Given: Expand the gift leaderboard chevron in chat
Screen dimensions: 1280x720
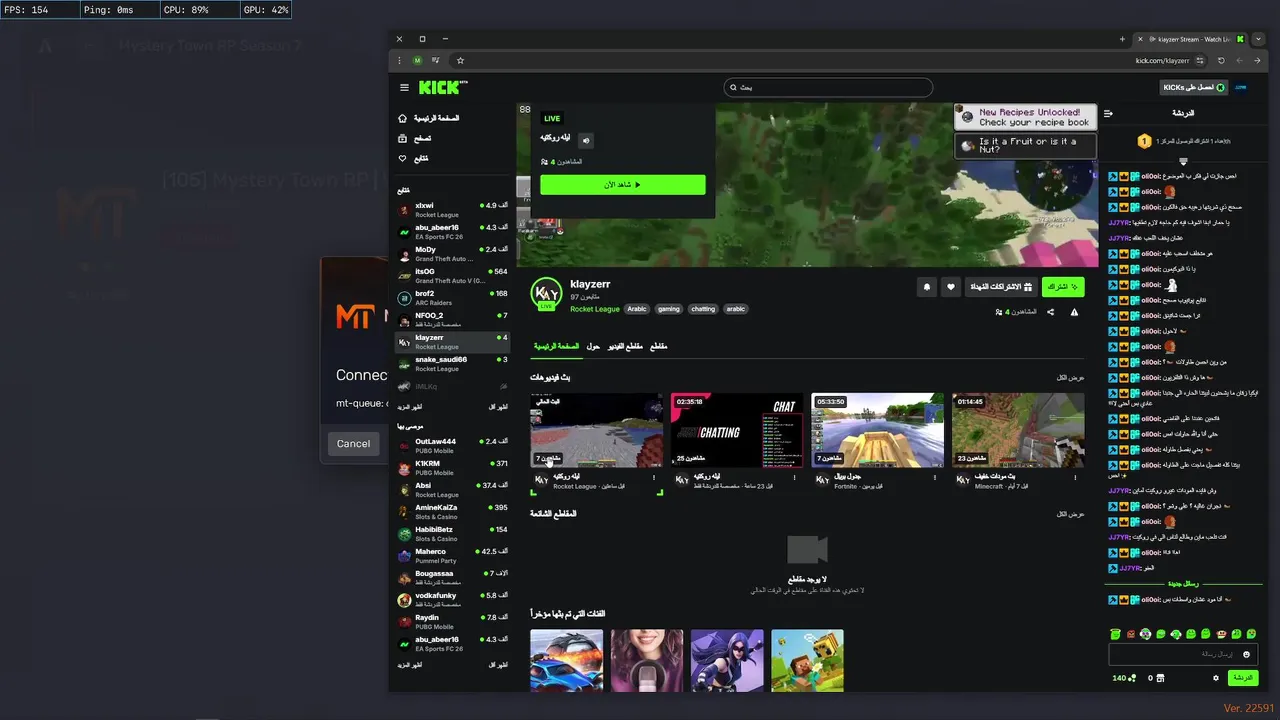Looking at the screenshot, I should [1183, 161].
